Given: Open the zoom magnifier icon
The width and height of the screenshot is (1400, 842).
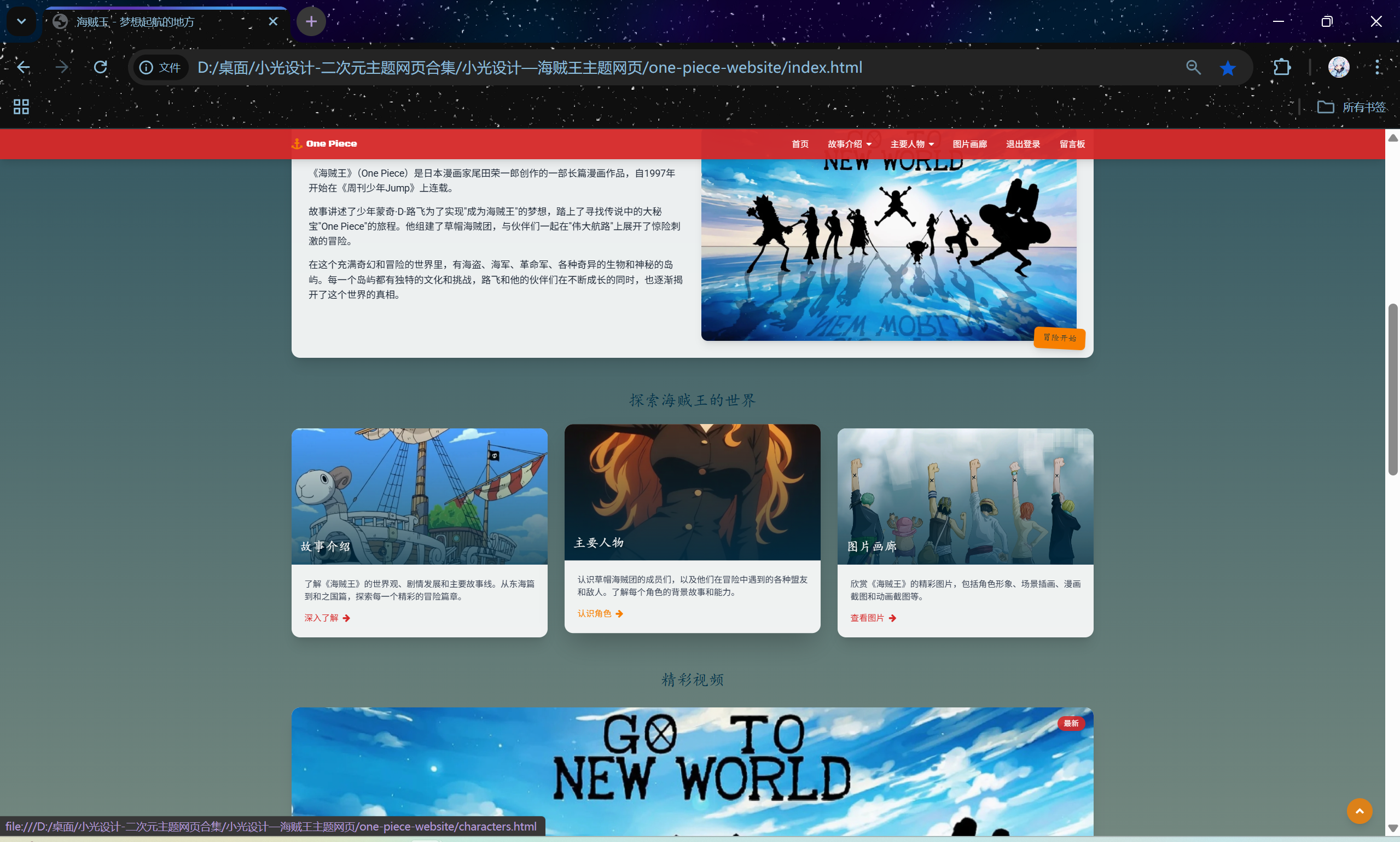Looking at the screenshot, I should point(1193,67).
